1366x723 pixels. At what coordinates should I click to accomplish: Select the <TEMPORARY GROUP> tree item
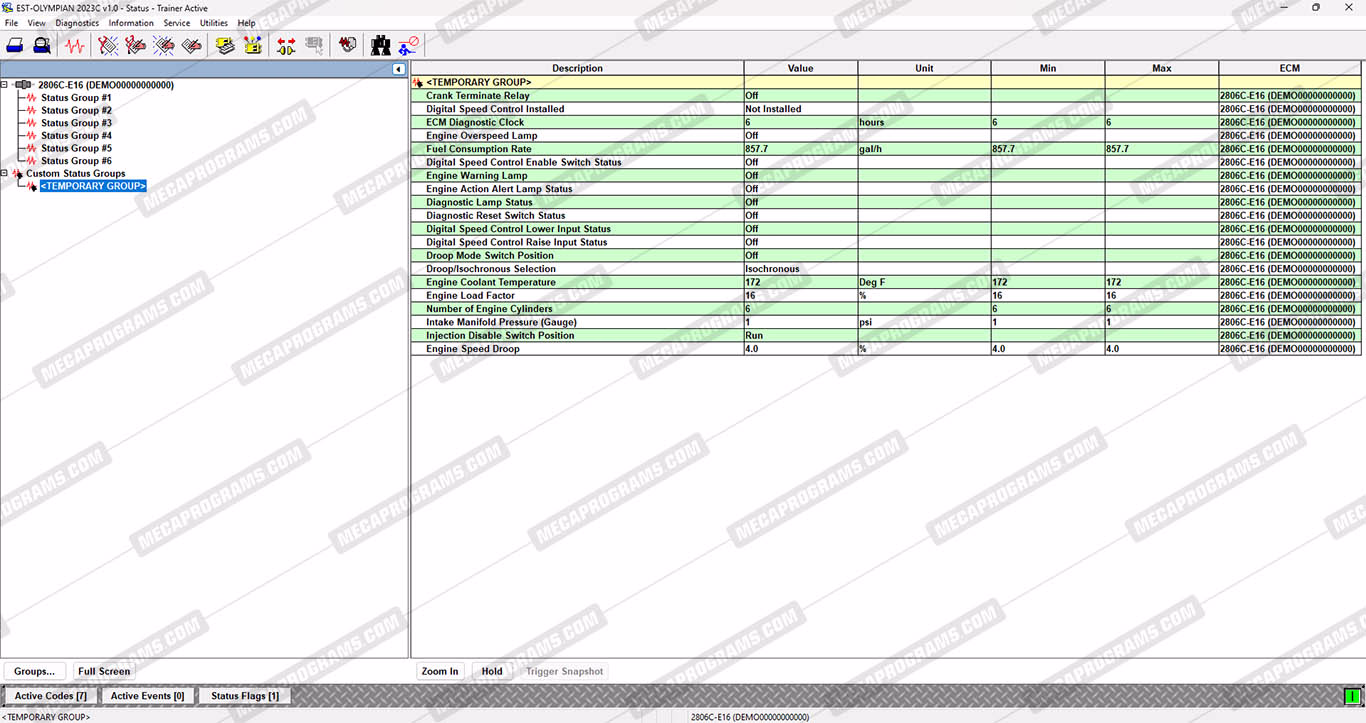93,186
